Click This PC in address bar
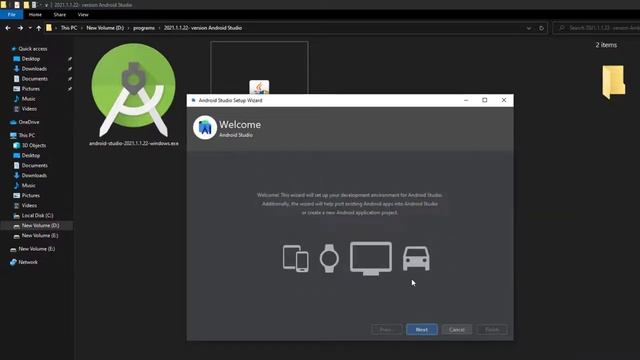The height and width of the screenshot is (360, 640). coord(69,28)
